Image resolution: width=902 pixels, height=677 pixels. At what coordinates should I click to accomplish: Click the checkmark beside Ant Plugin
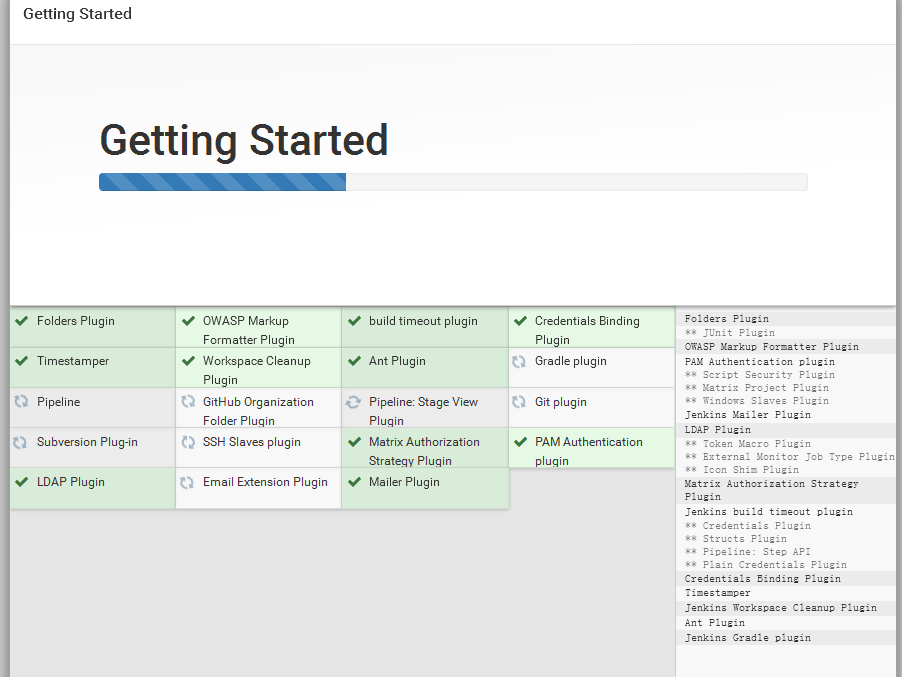pos(354,361)
